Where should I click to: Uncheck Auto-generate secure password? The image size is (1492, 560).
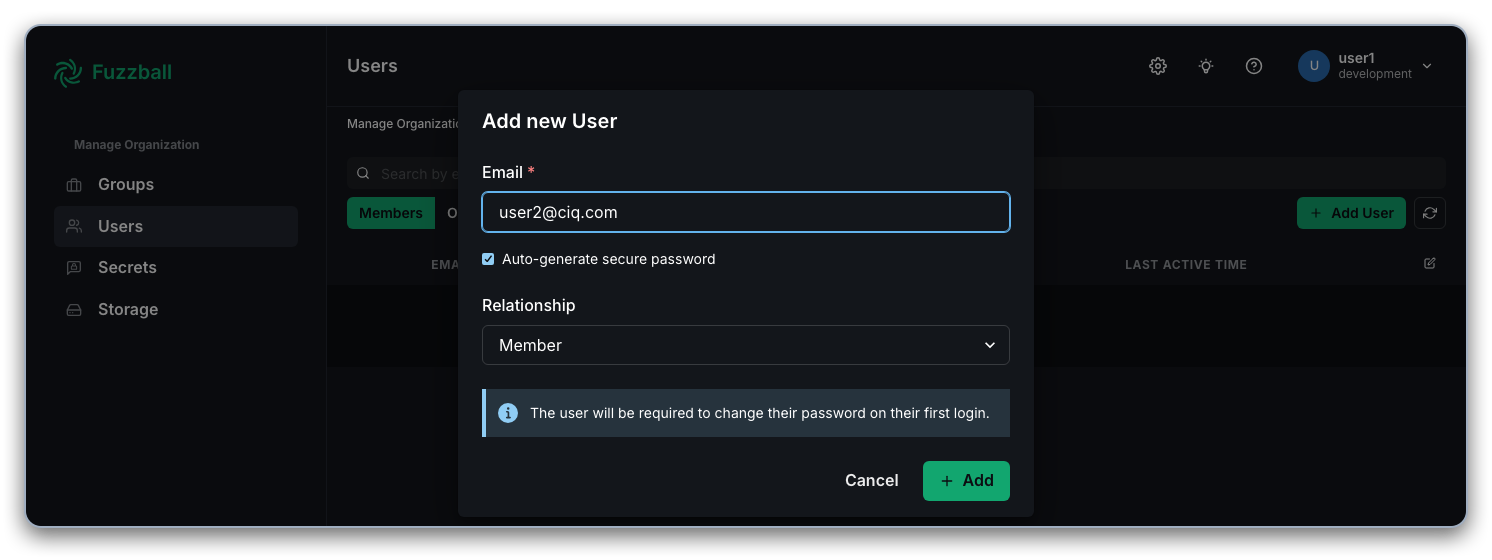coord(488,259)
